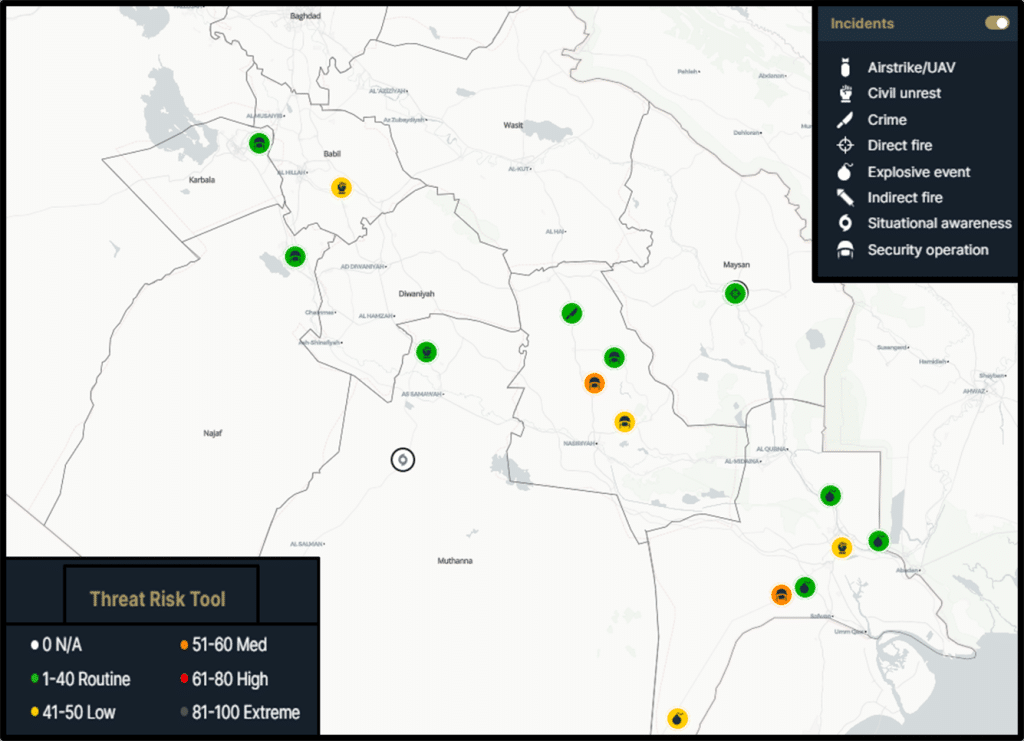Open the white situational awareness map marker
This screenshot has width=1024, height=741.
[402, 460]
